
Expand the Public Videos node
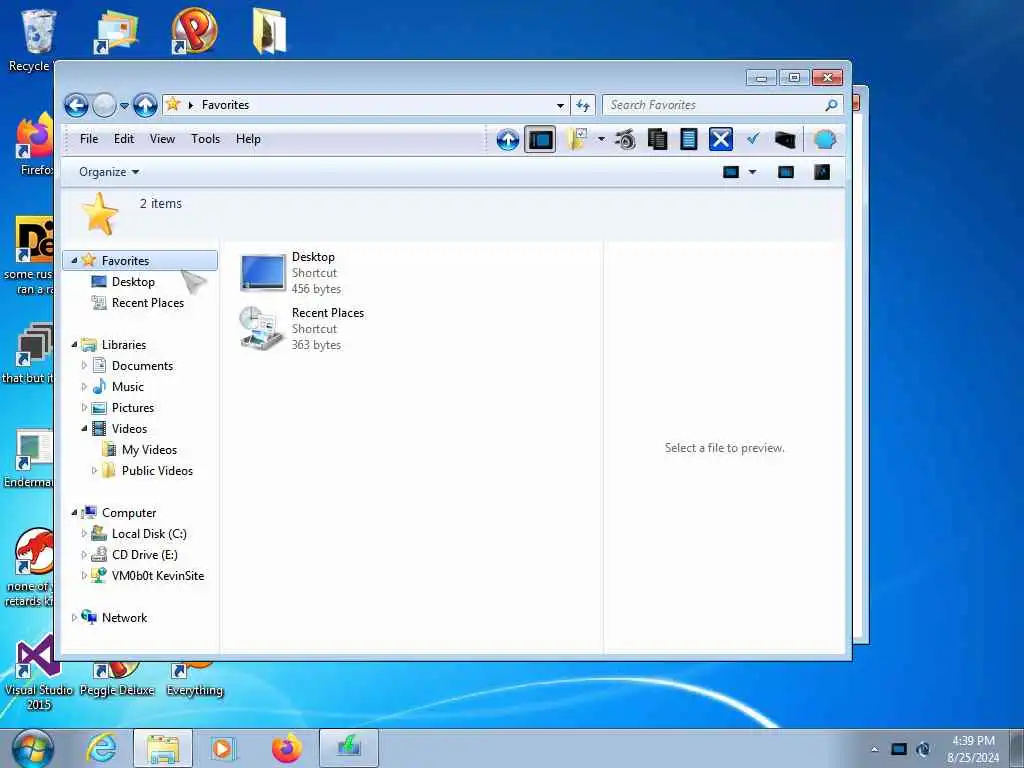94,471
